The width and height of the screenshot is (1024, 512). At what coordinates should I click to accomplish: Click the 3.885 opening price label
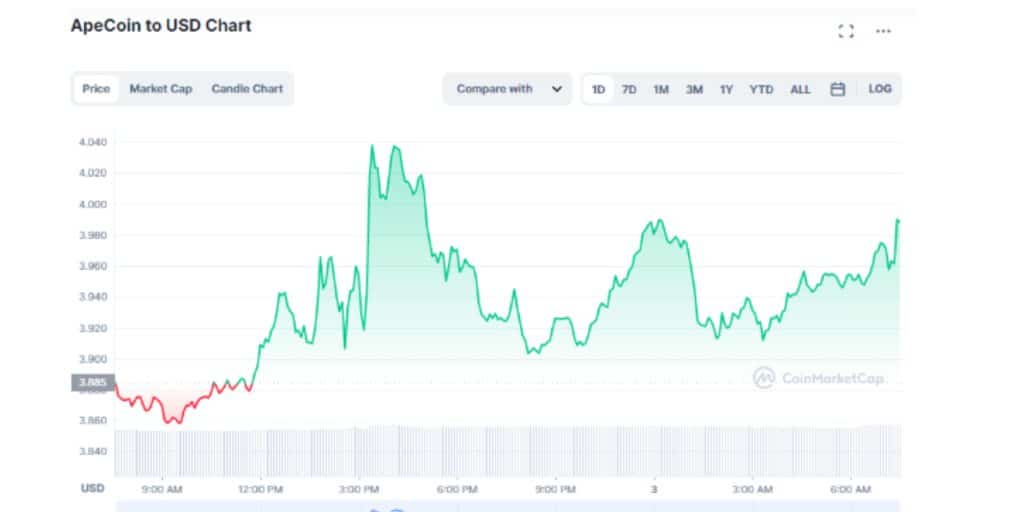[x=93, y=383]
